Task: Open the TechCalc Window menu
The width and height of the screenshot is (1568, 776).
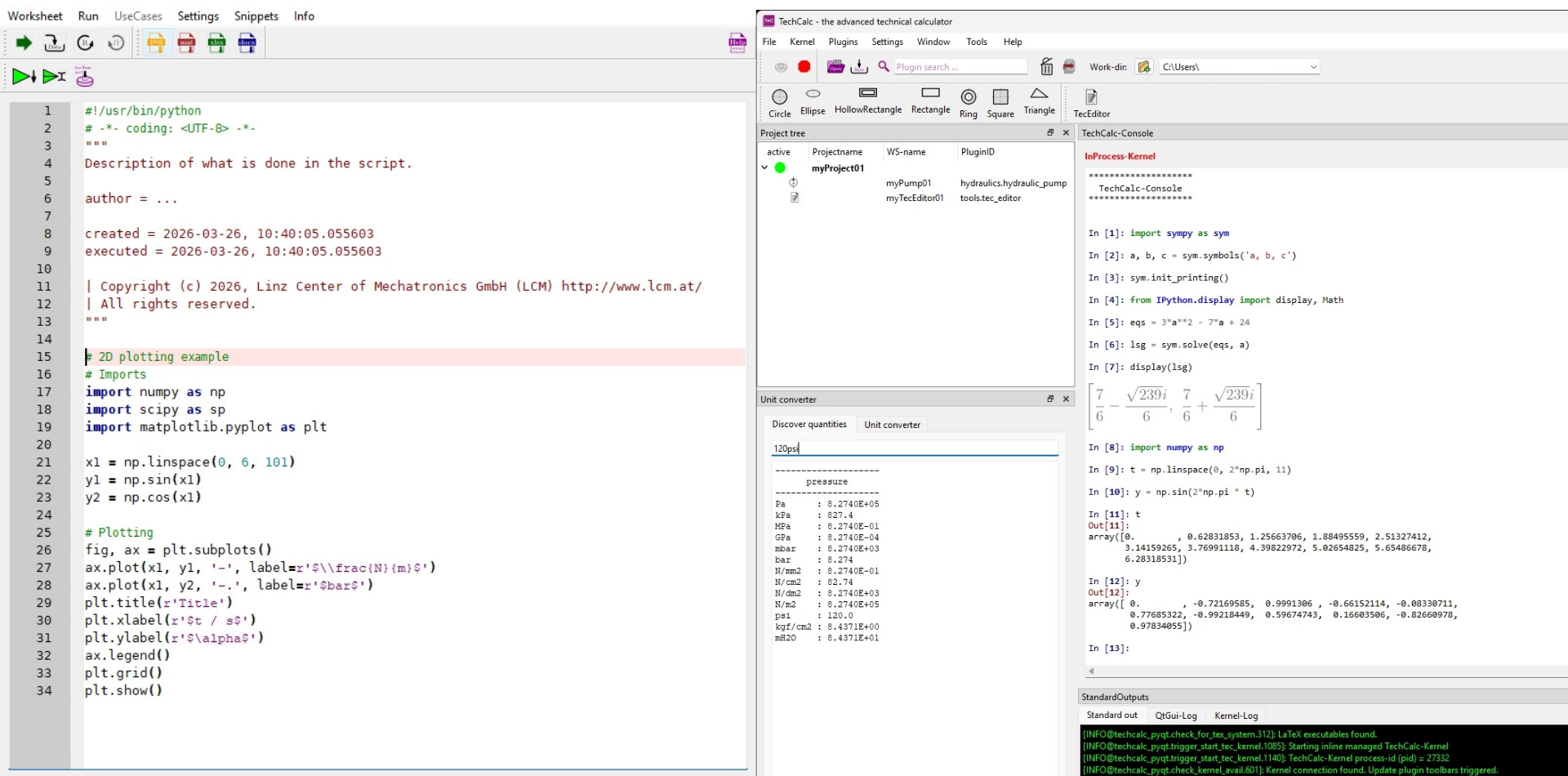Action: (x=933, y=42)
